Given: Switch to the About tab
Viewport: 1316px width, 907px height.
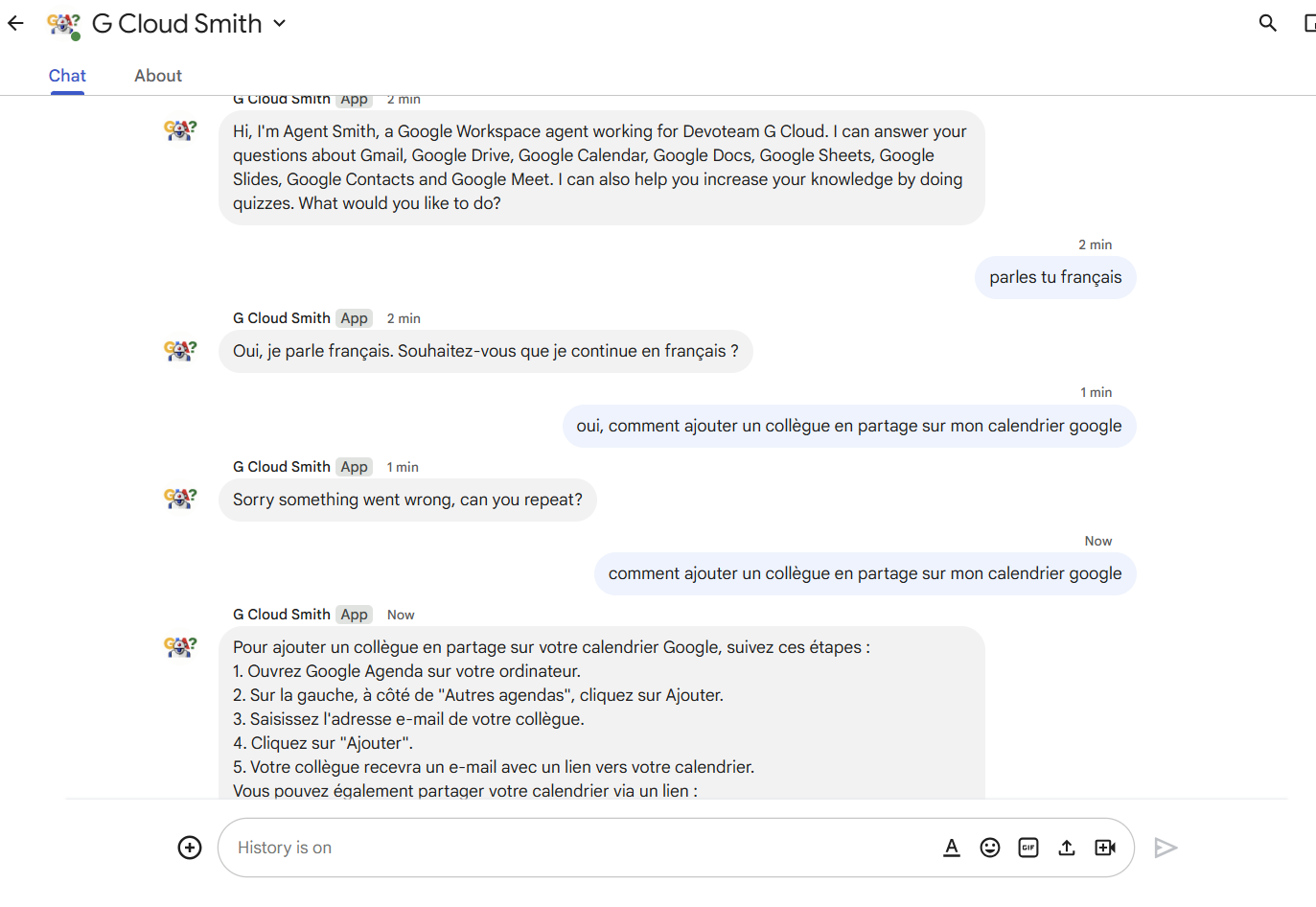Looking at the screenshot, I should tap(157, 75).
